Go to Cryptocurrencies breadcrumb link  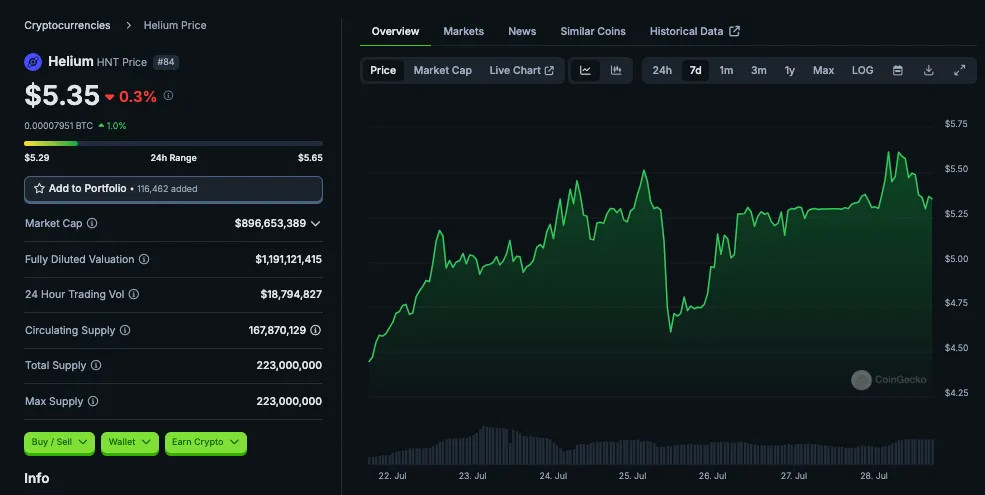[x=67, y=25]
